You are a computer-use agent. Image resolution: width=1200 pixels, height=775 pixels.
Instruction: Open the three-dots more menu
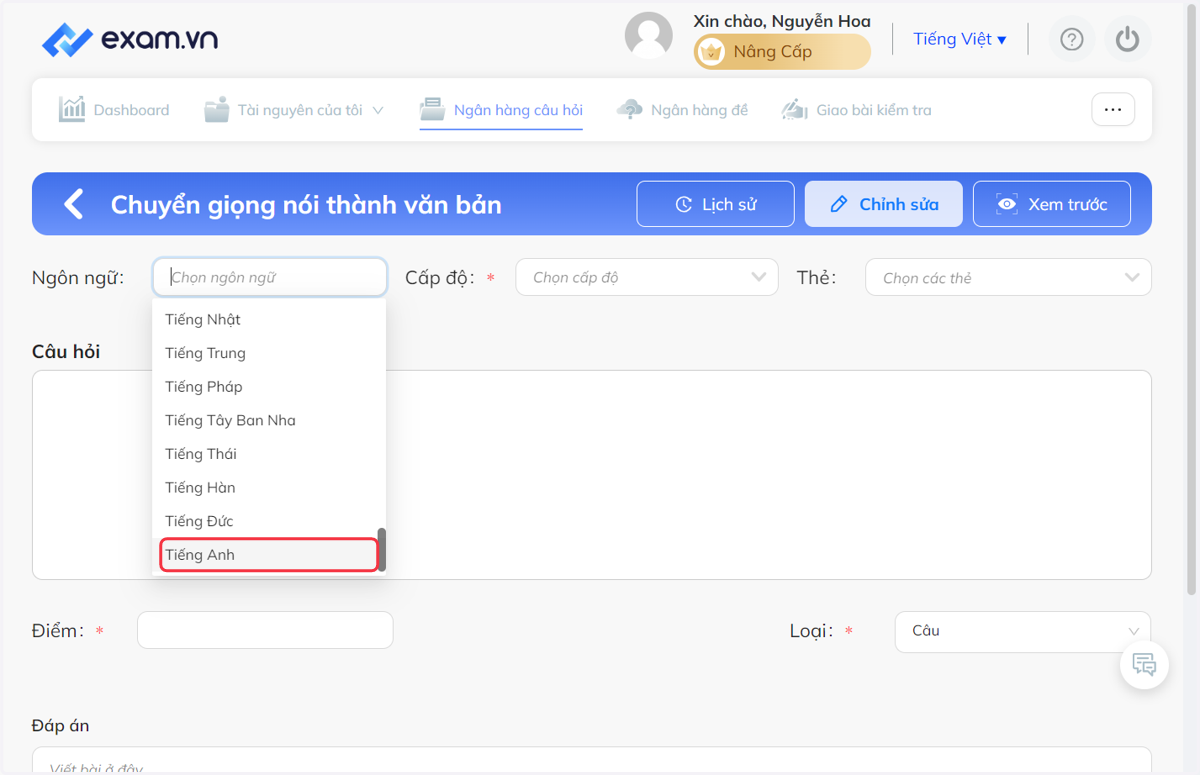1113,110
